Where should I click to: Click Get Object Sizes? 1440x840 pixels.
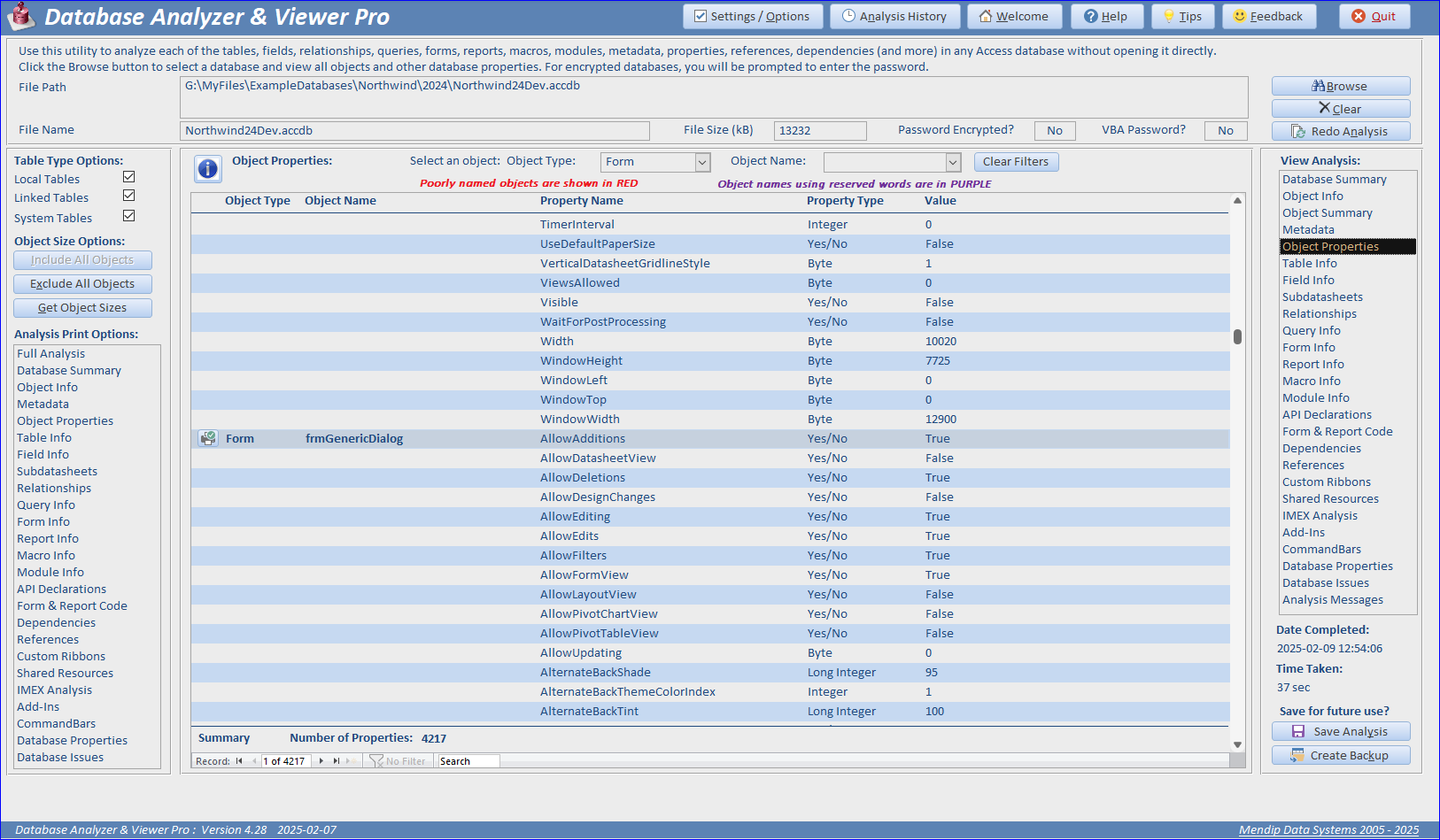click(x=82, y=308)
